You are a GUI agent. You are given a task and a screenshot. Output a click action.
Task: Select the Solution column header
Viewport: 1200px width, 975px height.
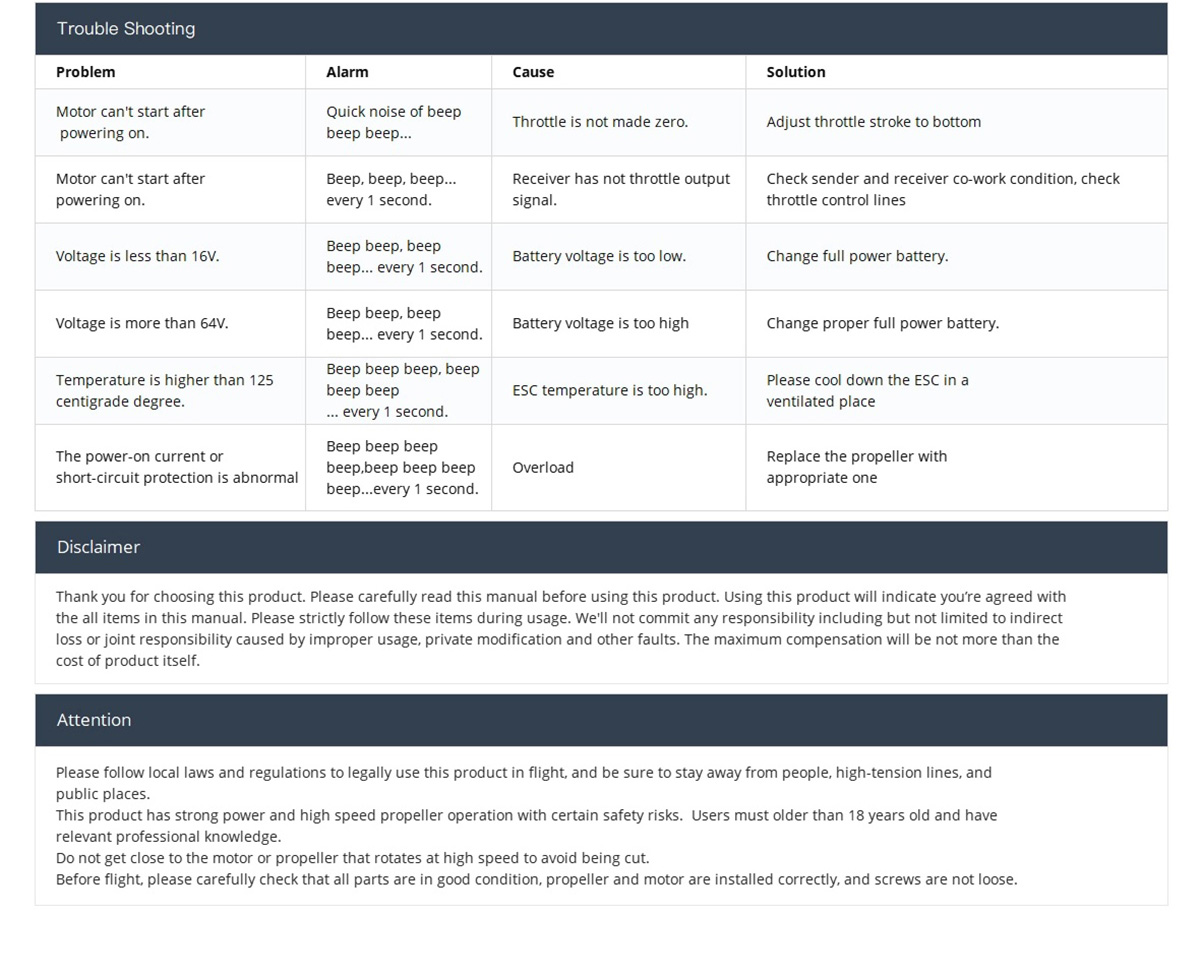(x=796, y=72)
